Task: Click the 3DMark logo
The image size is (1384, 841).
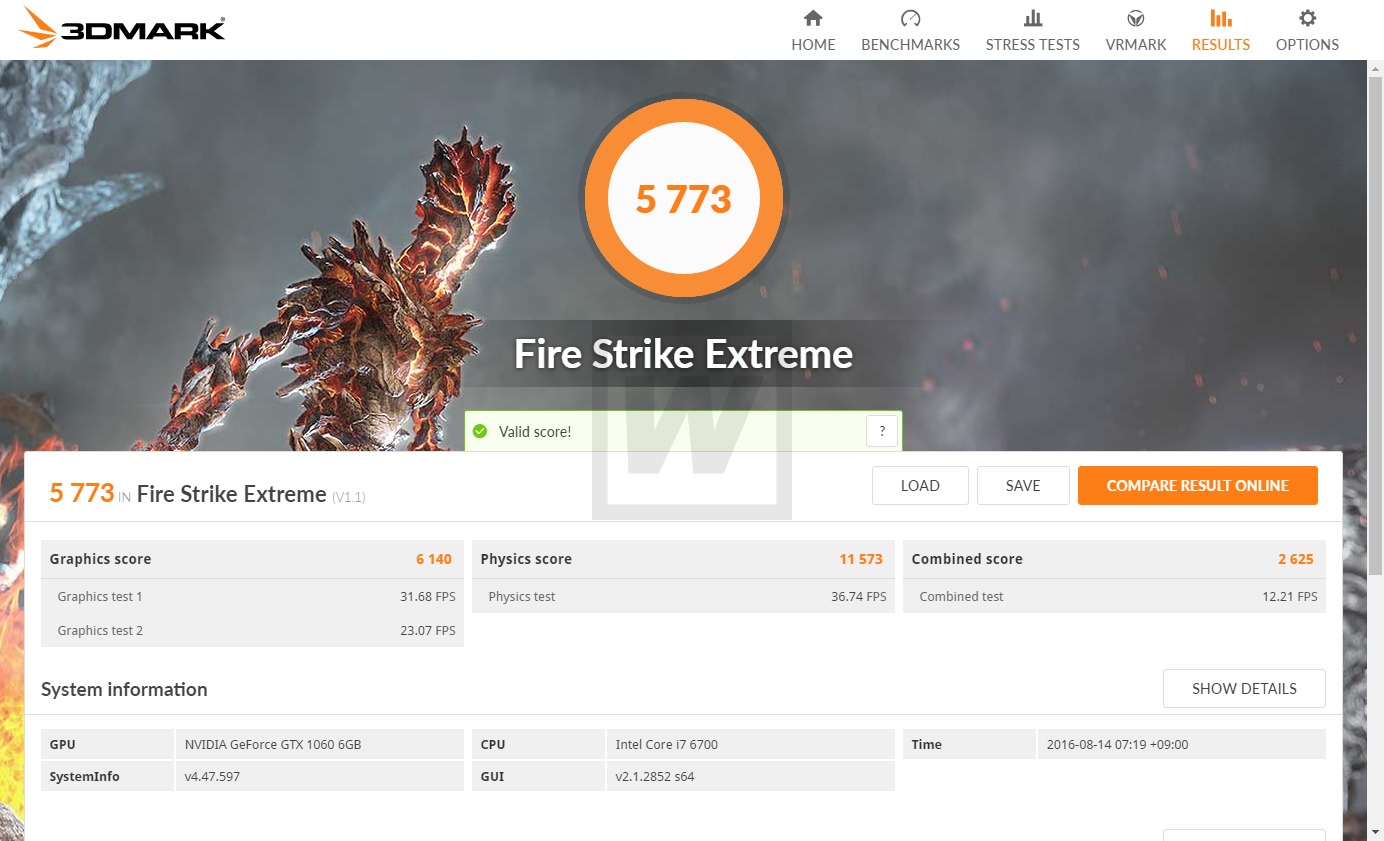Action: pos(121,28)
